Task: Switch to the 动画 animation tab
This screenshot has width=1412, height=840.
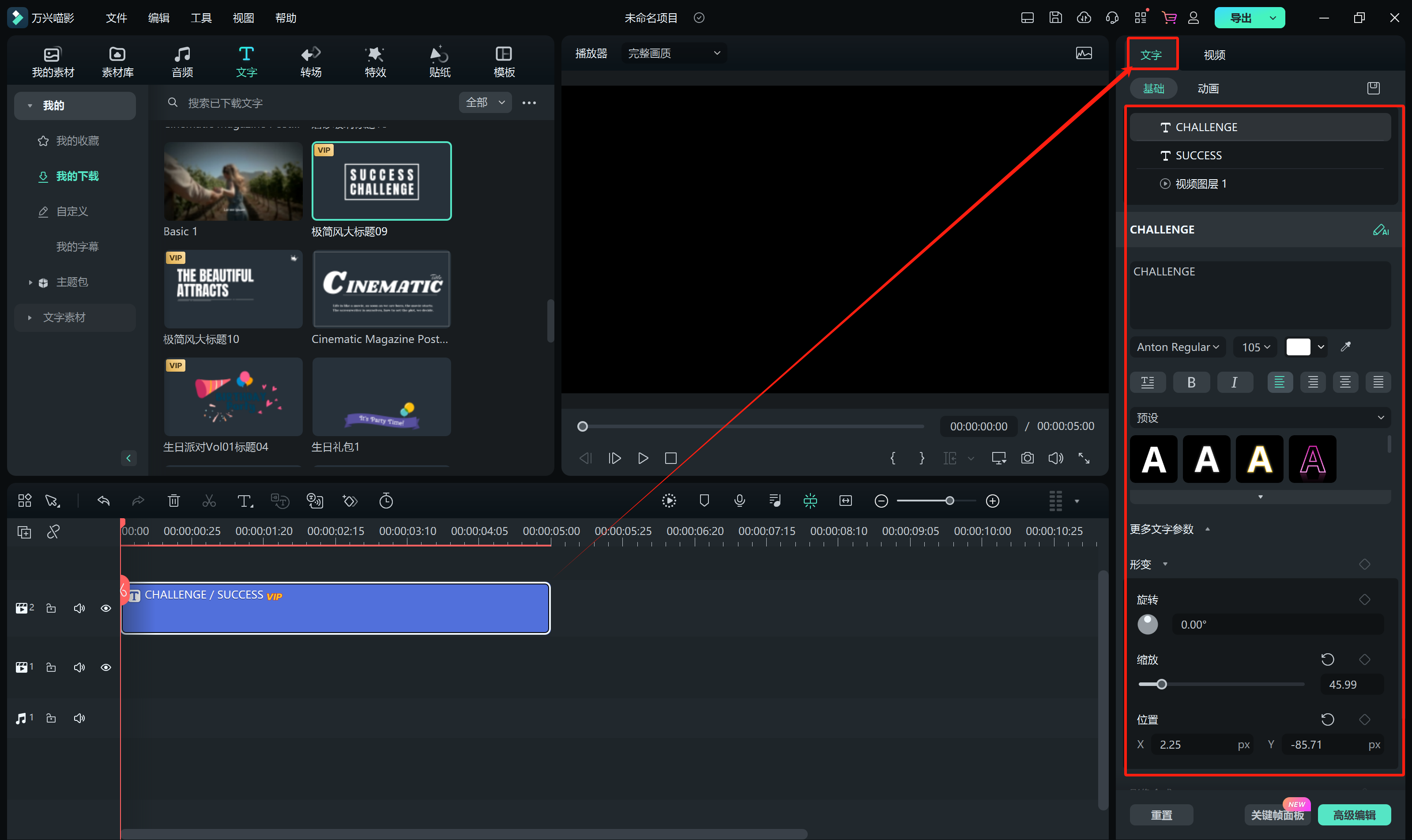Action: click(1208, 89)
